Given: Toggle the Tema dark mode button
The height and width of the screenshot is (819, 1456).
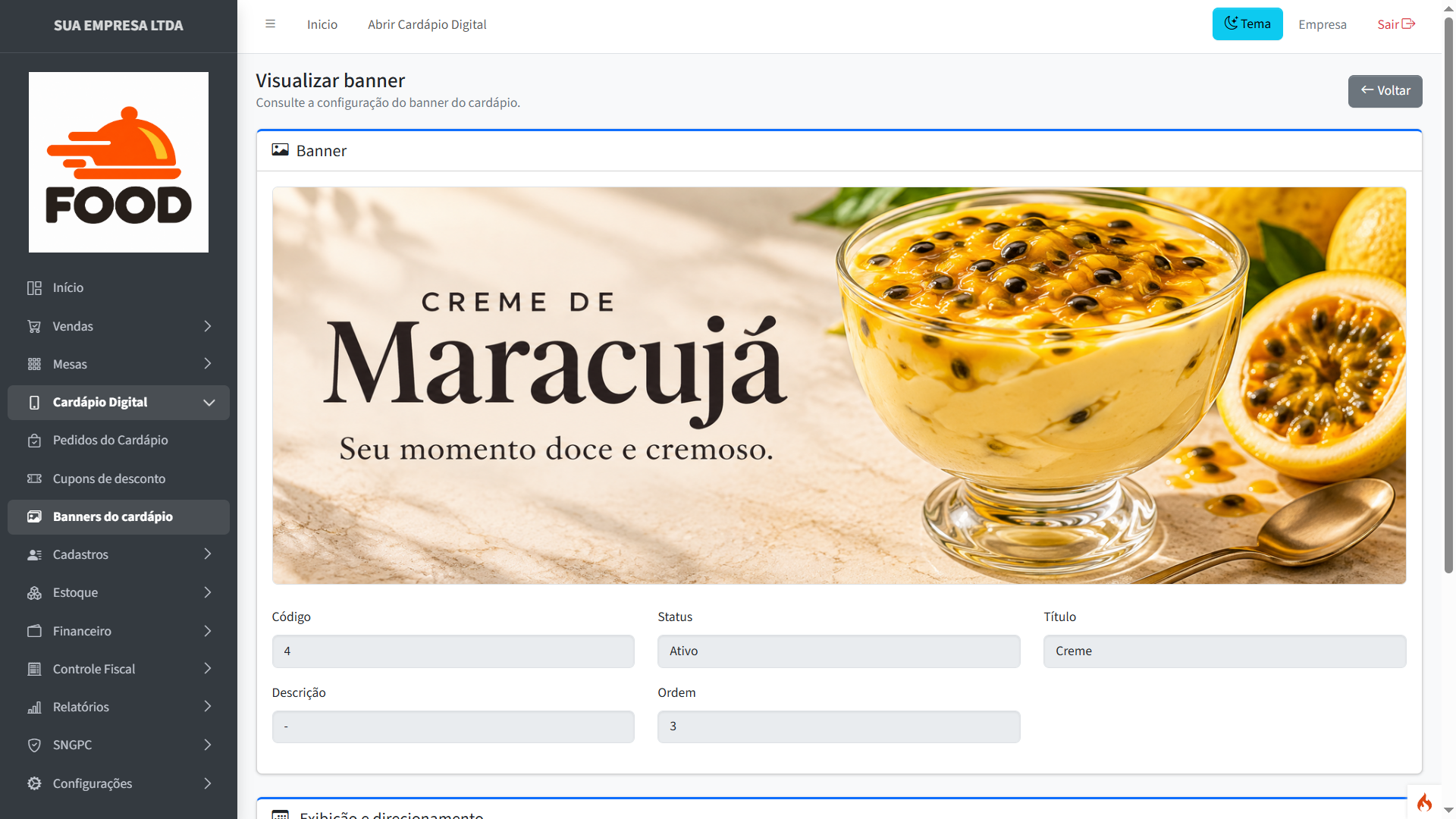Looking at the screenshot, I should (1247, 24).
